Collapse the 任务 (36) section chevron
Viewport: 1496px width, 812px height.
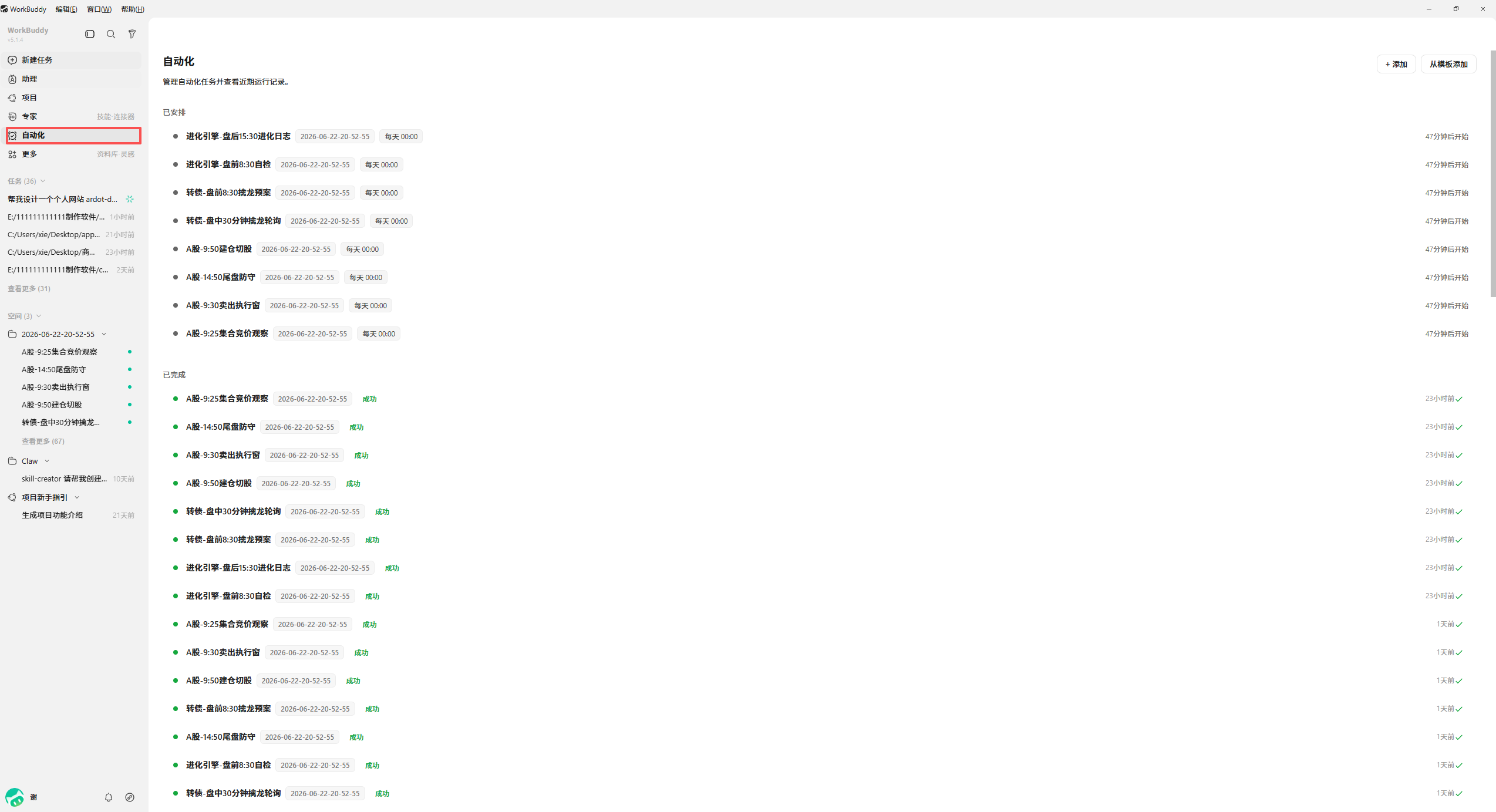click(x=43, y=181)
